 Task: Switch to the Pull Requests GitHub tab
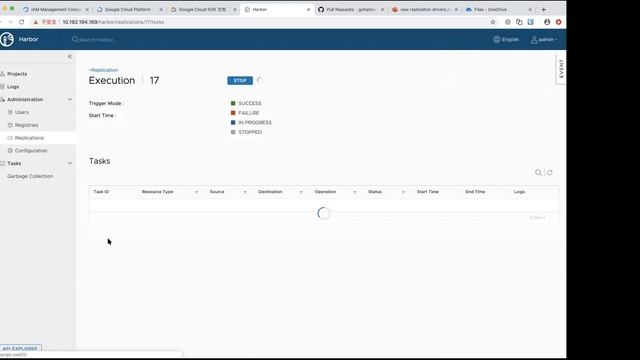click(x=350, y=9)
